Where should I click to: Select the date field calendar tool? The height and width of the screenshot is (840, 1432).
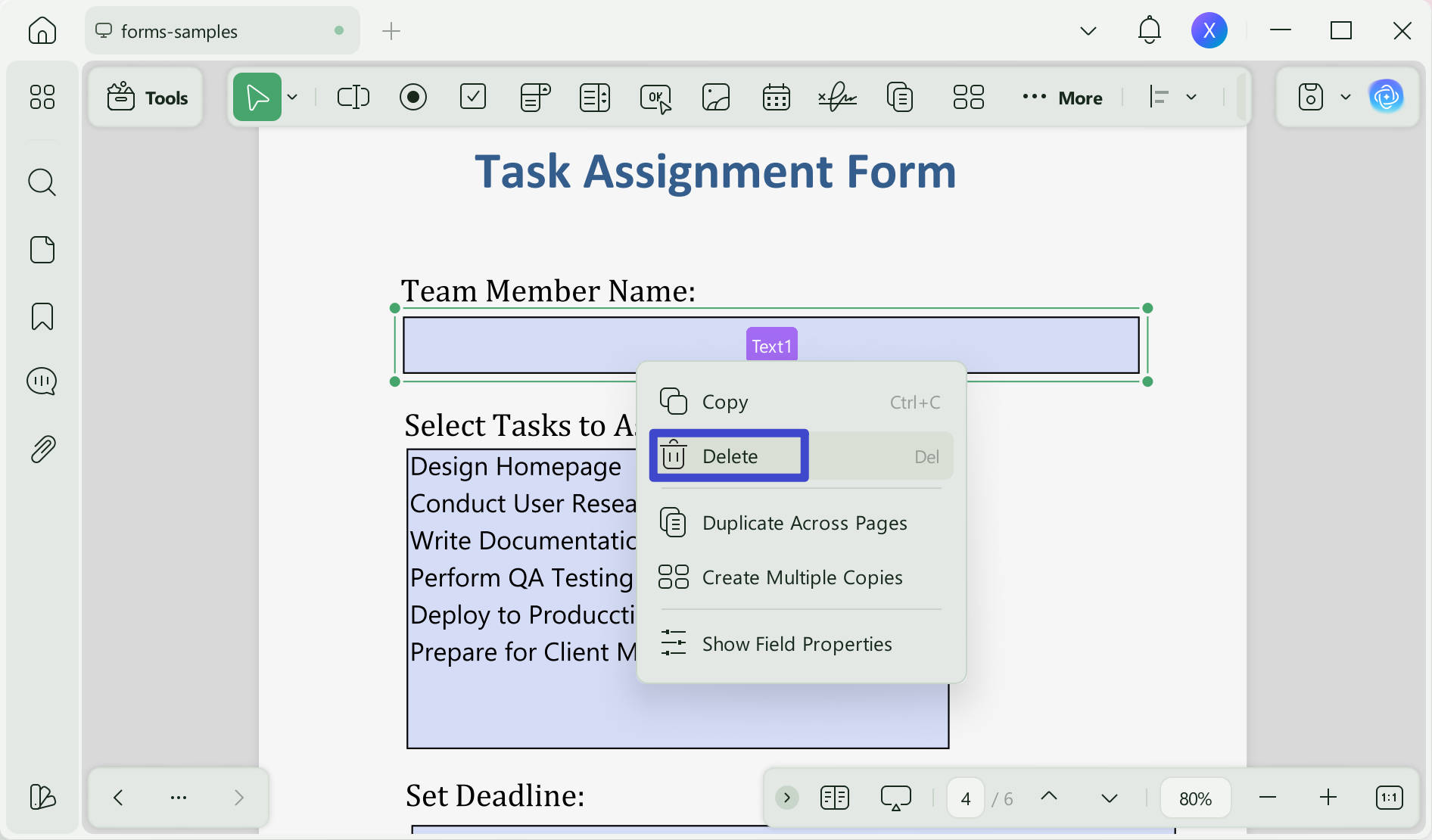776,97
